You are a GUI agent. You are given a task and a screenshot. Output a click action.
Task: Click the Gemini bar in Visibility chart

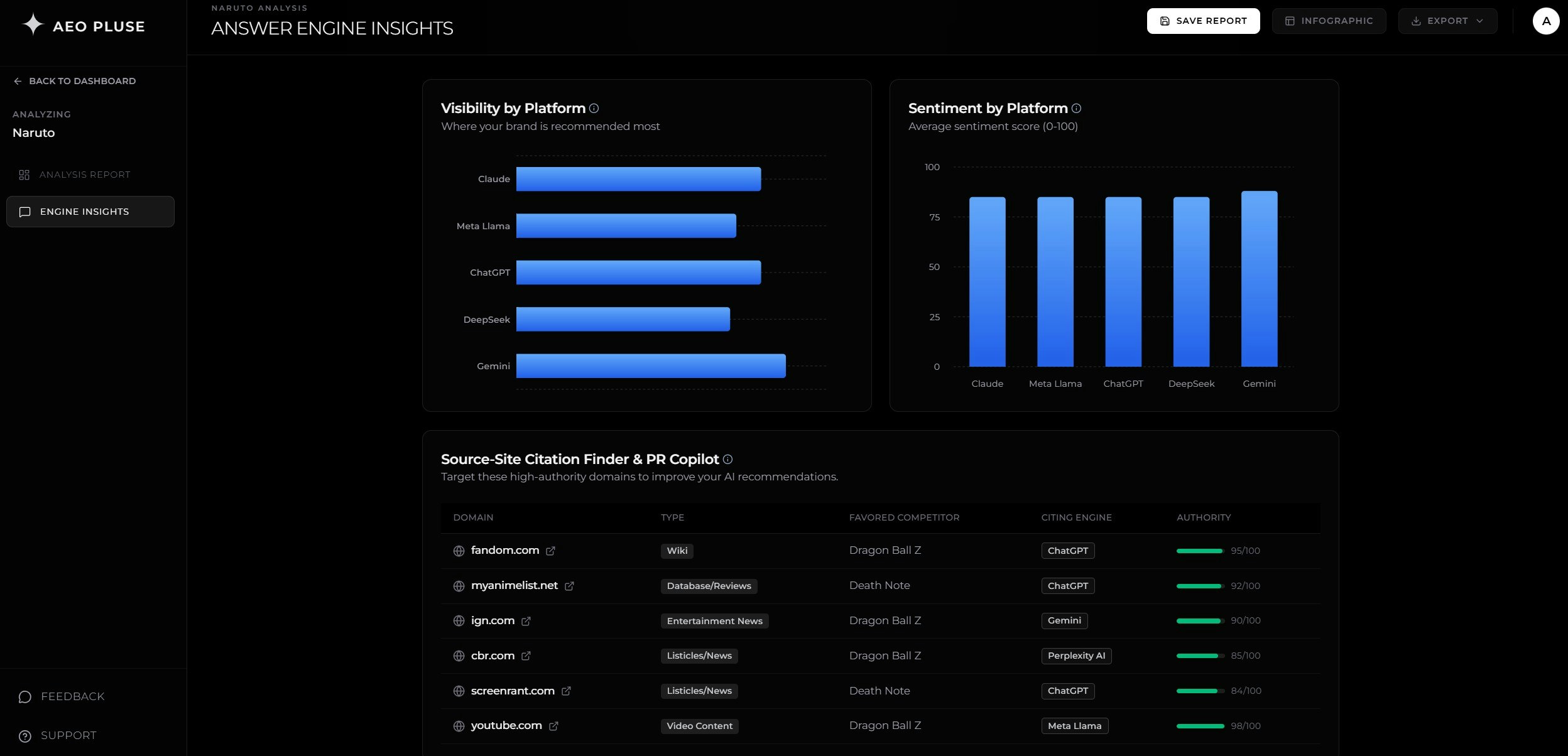(x=651, y=366)
